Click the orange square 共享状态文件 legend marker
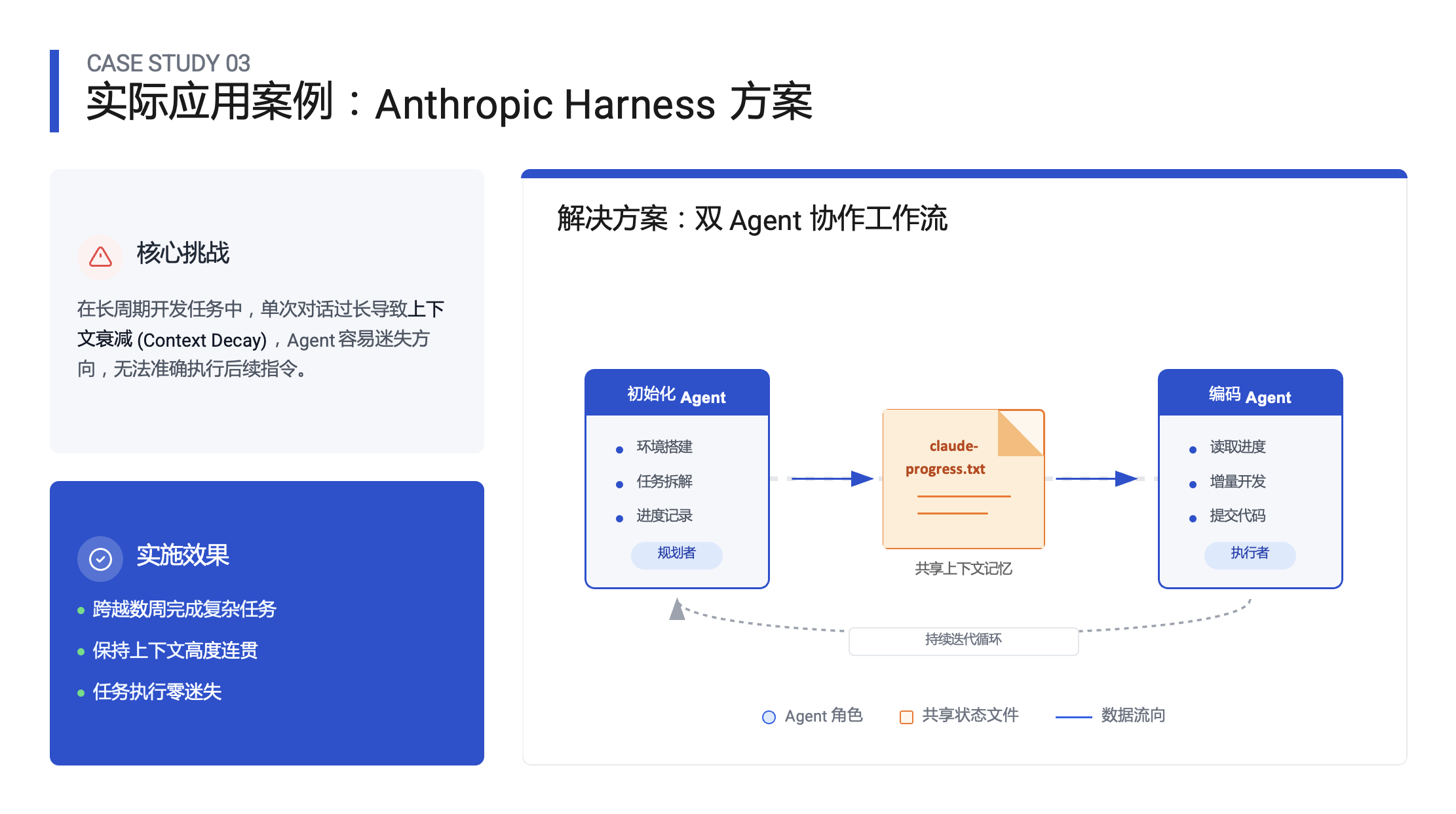This screenshot has height=814, width=1456. [x=906, y=717]
